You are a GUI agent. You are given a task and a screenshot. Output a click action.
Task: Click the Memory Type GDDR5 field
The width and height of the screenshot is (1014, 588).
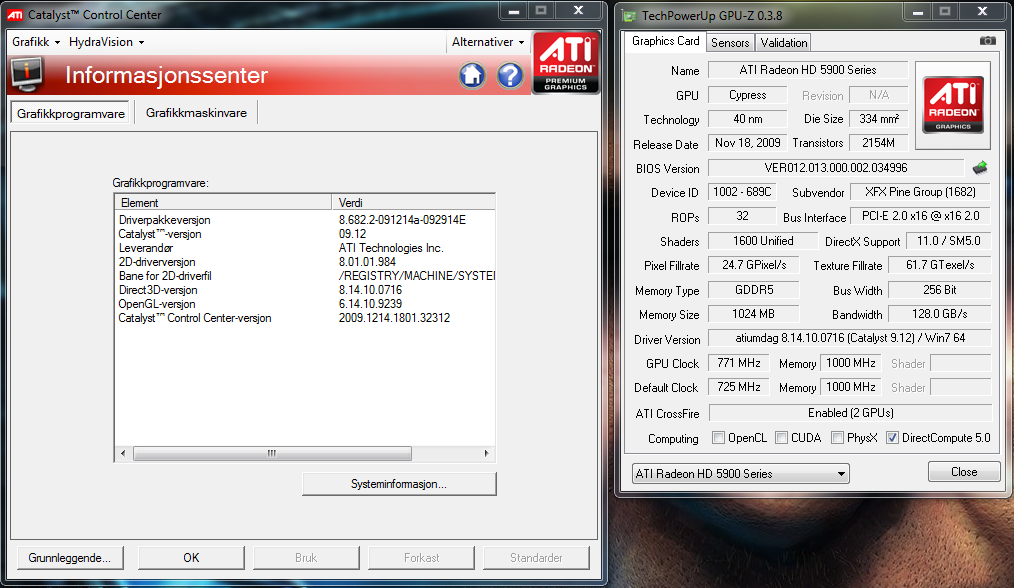tap(753, 290)
